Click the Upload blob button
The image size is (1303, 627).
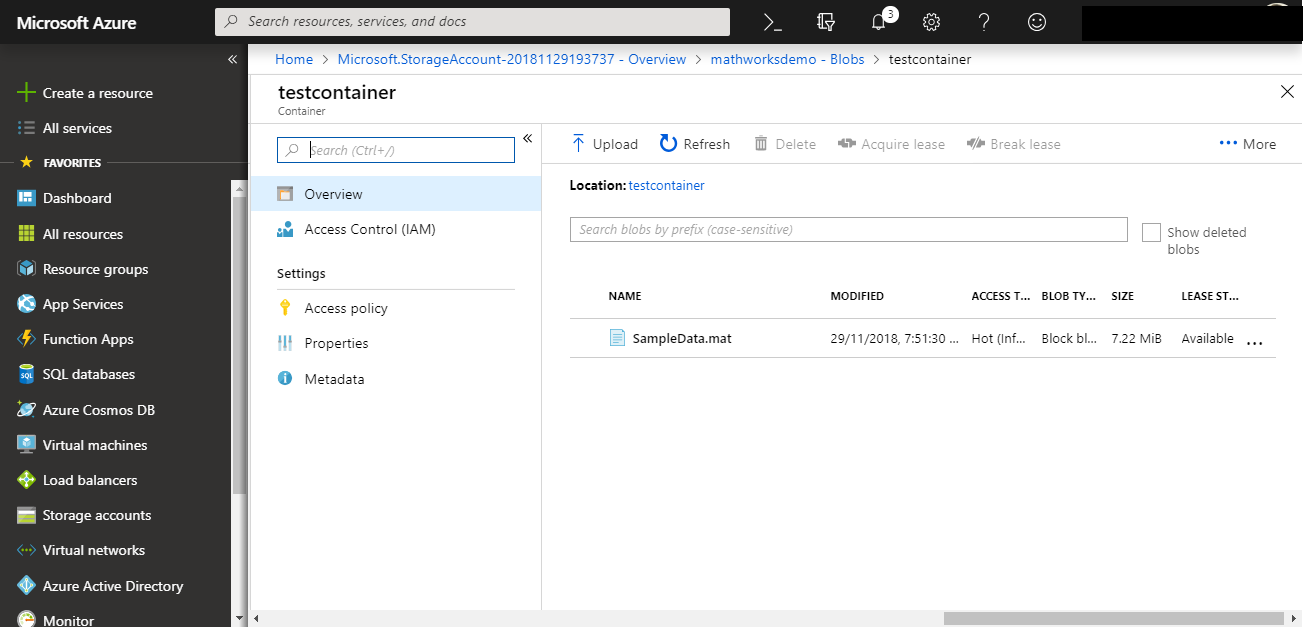(604, 144)
